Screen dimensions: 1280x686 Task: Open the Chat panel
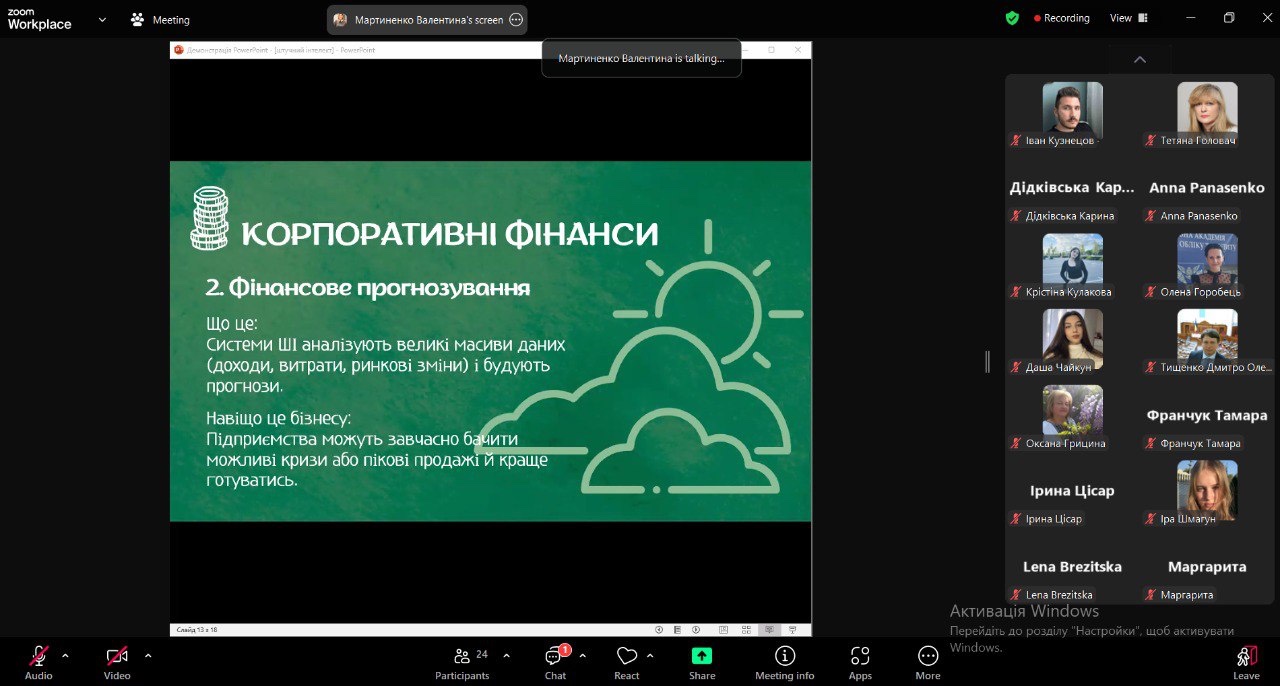tap(555, 662)
